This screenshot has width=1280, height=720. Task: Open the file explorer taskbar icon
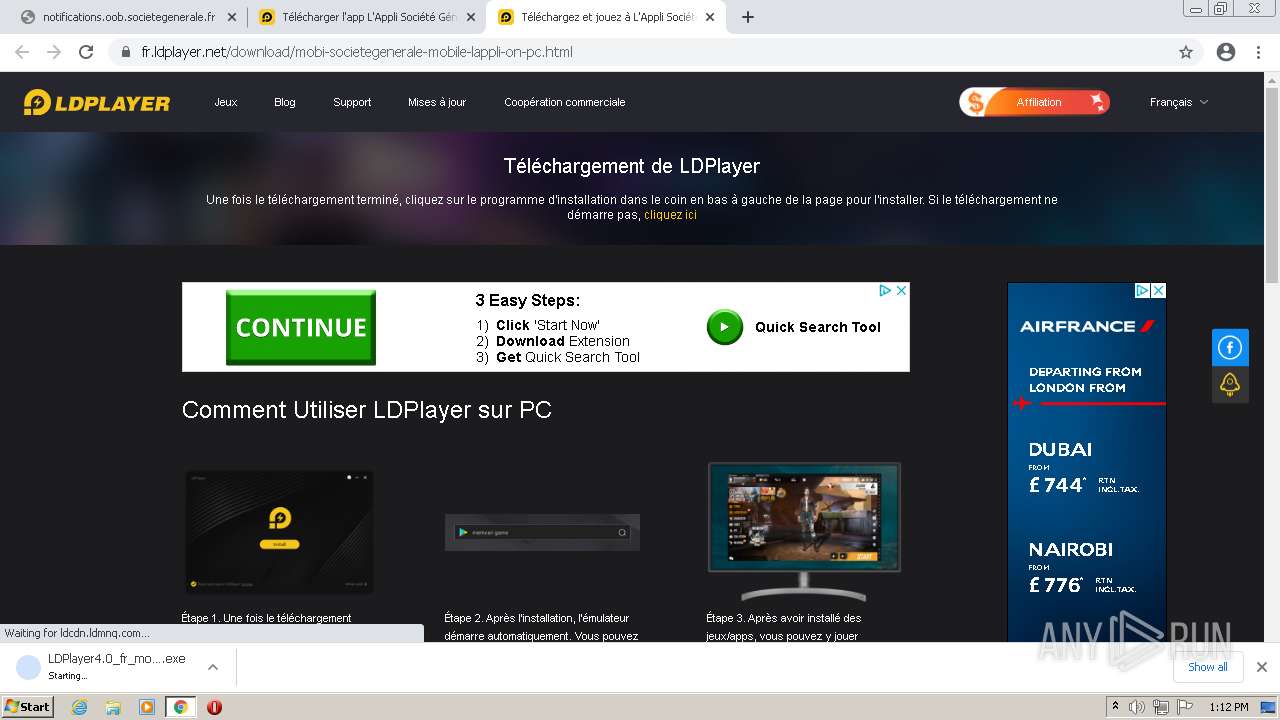pyautogui.click(x=113, y=707)
